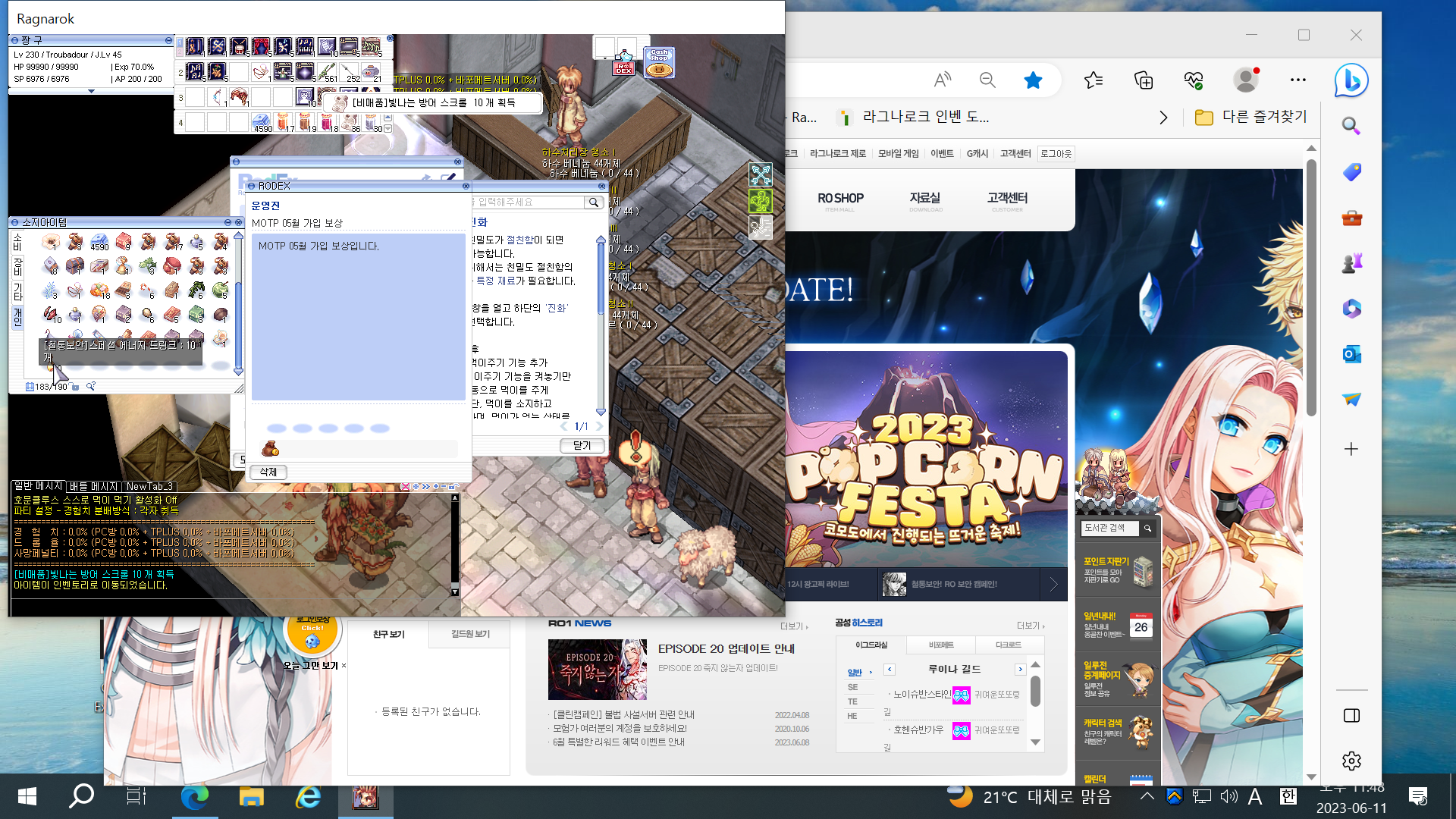The image size is (1456, 819).
Task: Expand the bookmarks bar overflow chevron
Action: [1163, 118]
